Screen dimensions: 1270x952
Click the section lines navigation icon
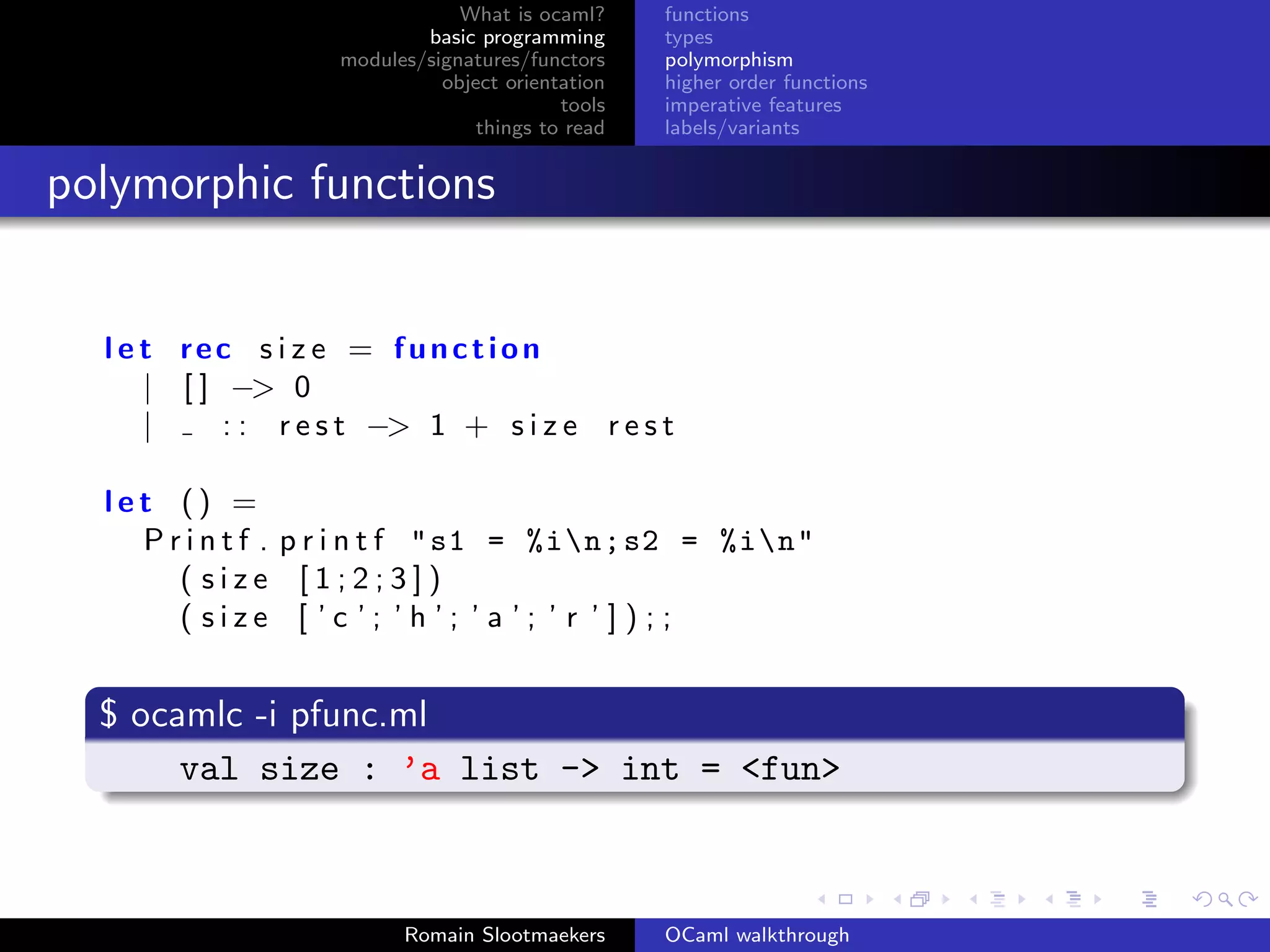pyautogui.click(x=1073, y=899)
